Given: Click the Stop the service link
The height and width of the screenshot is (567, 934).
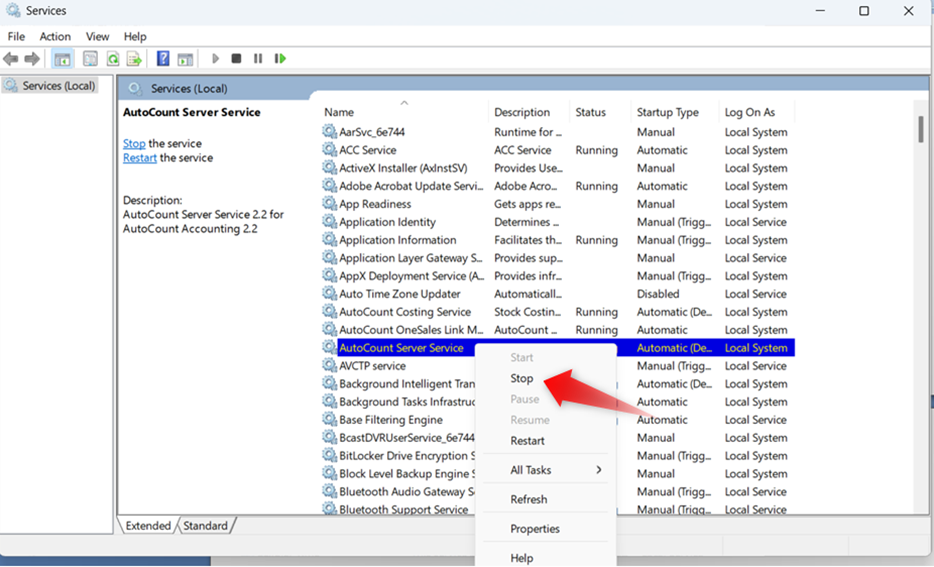Looking at the screenshot, I should (134, 144).
